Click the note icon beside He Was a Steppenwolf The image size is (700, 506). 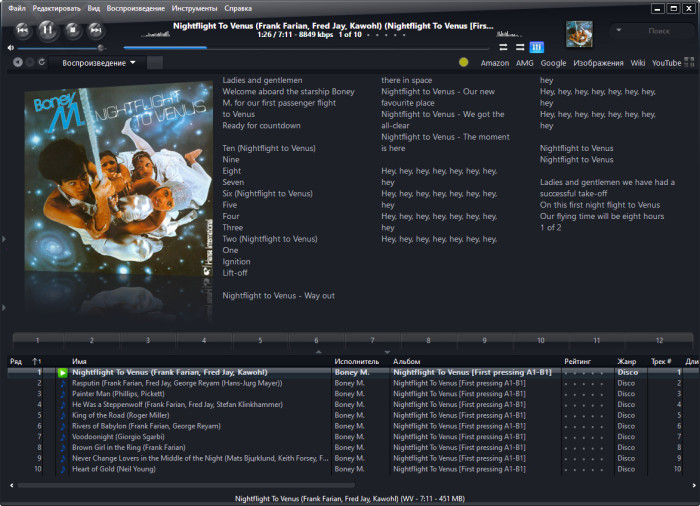62,405
